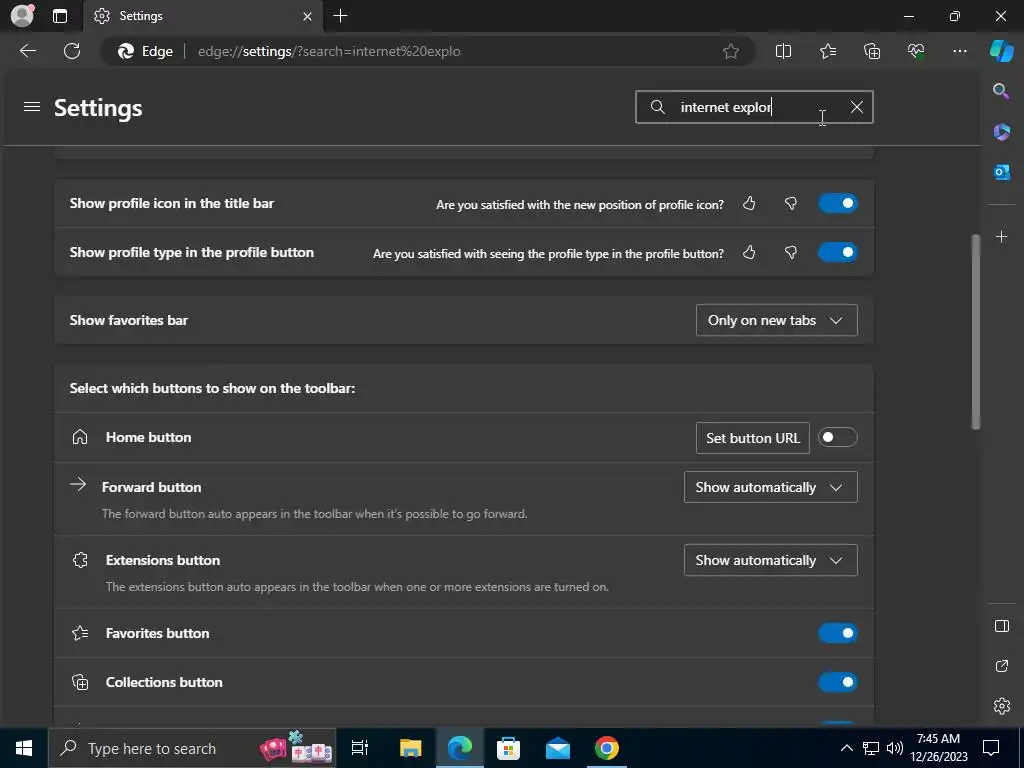Image resolution: width=1024 pixels, height=768 pixels.
Task: Open the tab actions menu icon
Action: click(59, 16)
